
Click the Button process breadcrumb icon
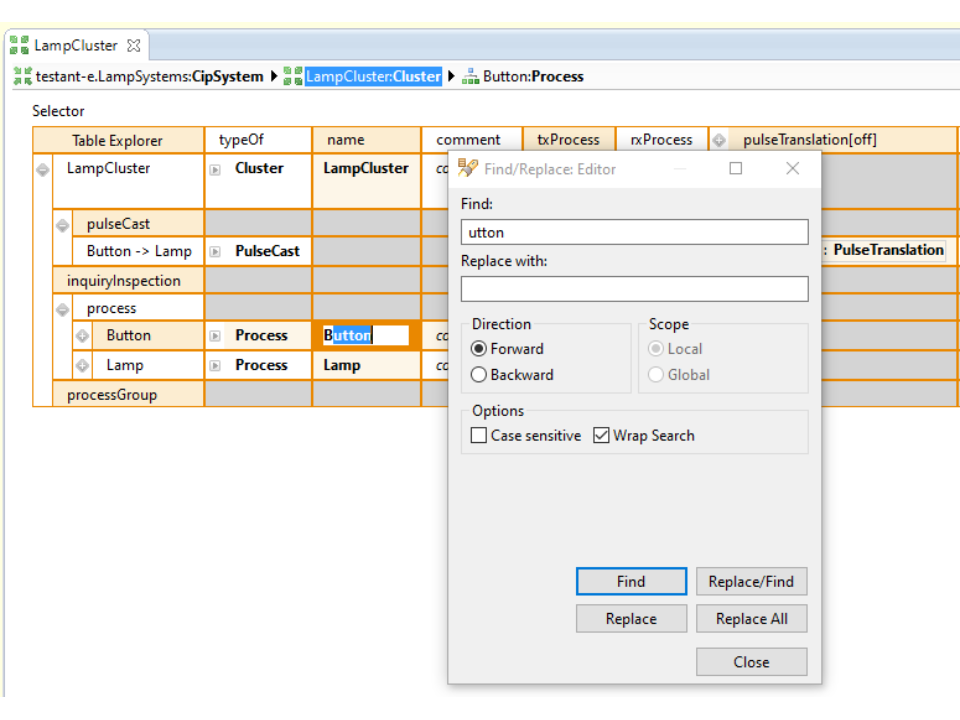pos(470,76)
